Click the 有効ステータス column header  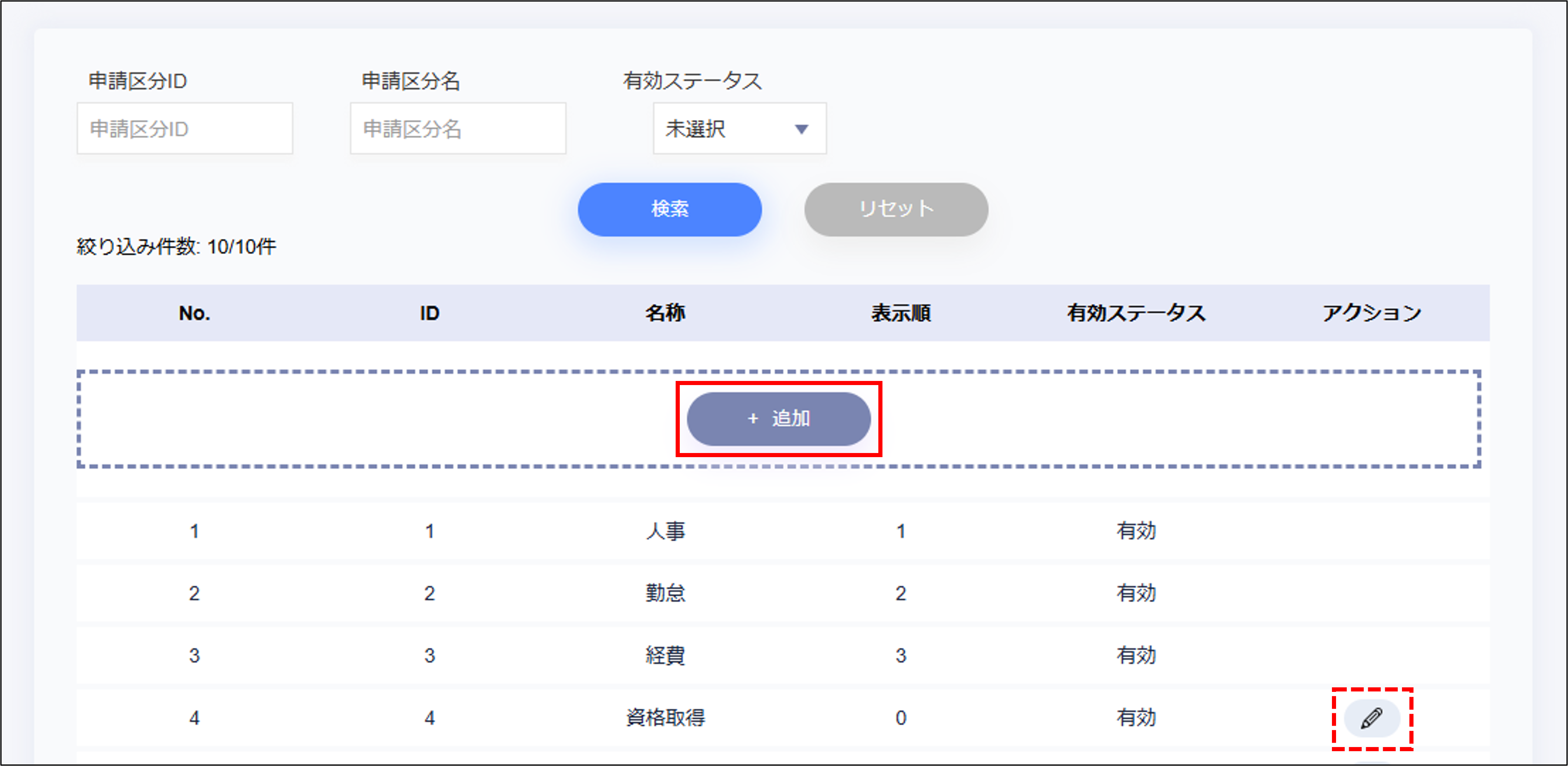(1136, 313)
